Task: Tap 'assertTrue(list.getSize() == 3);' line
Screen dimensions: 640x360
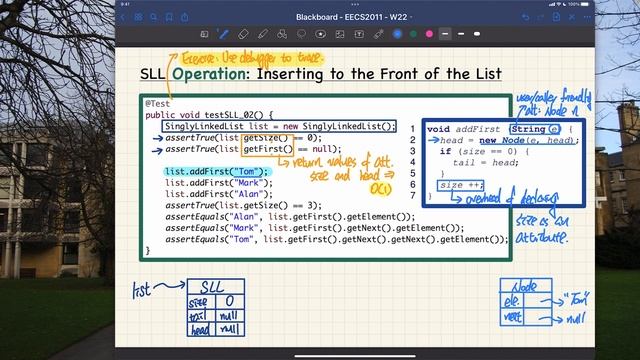Action: coord(243,205)
